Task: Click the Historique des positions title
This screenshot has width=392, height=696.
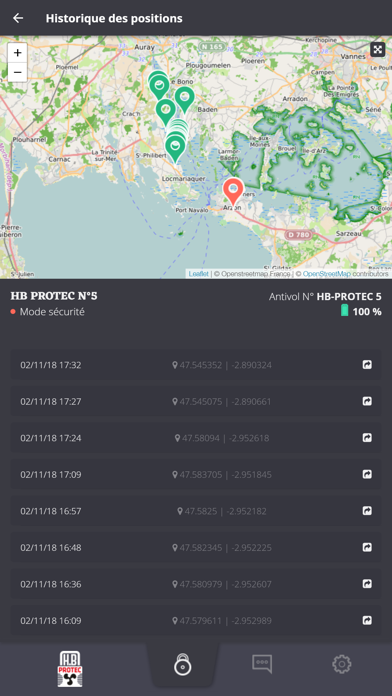Action: pyautogui.click(x=114, y=18)
